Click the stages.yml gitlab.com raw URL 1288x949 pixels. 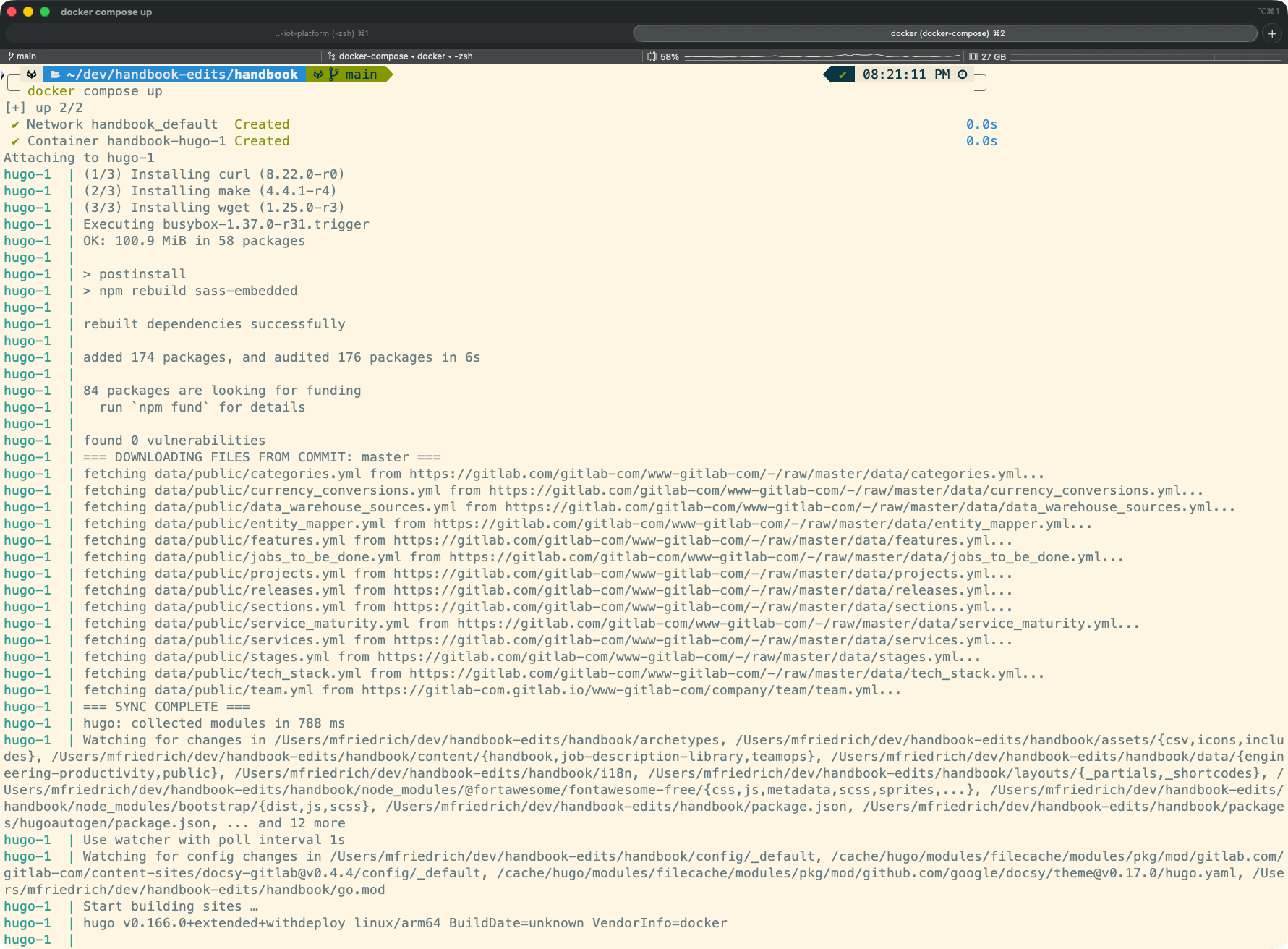click(679, 657)
